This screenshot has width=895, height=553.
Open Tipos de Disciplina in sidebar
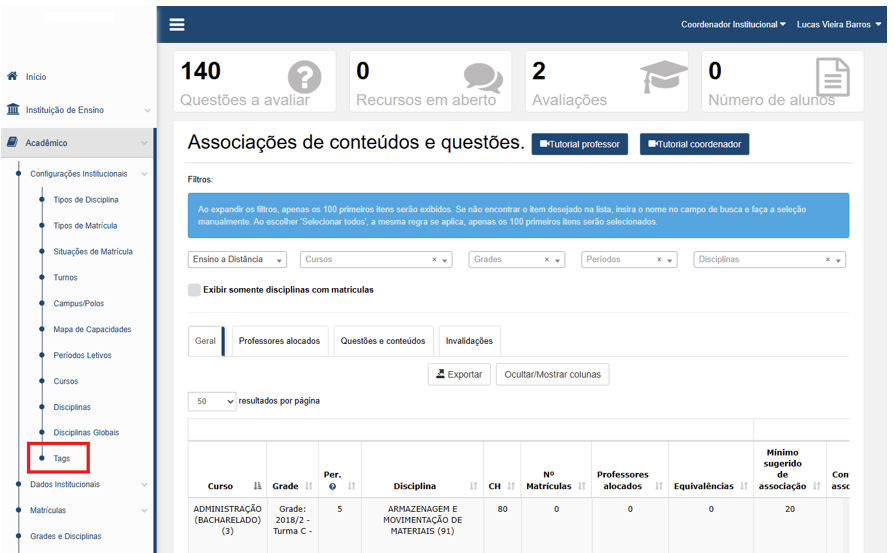(86, 200)
